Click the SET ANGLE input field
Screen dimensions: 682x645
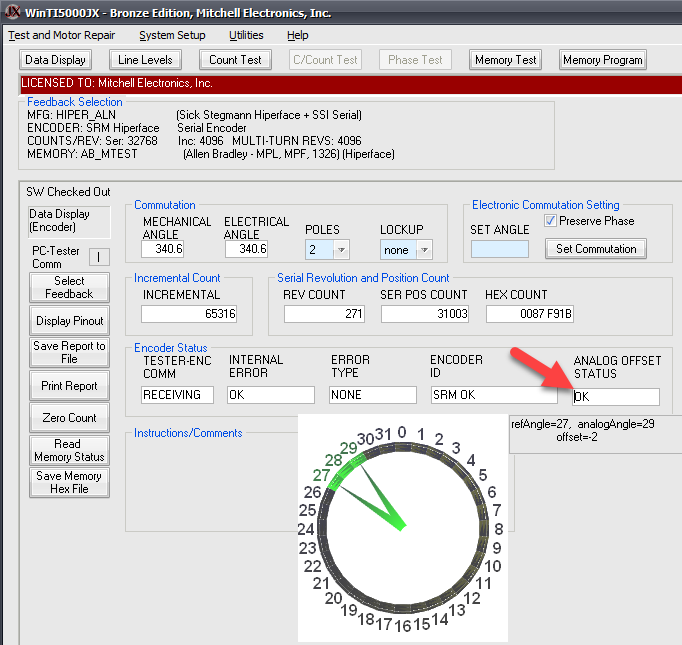(500, 249)
